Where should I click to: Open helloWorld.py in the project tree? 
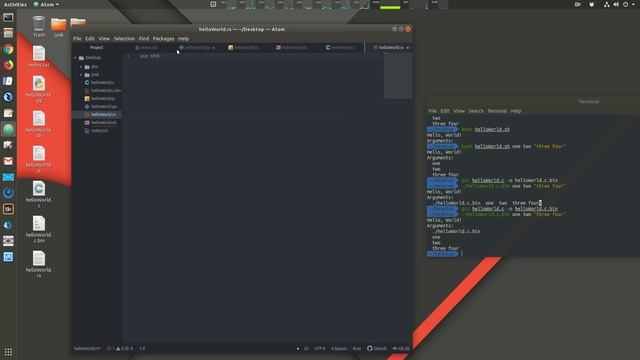tap(101, 107)
